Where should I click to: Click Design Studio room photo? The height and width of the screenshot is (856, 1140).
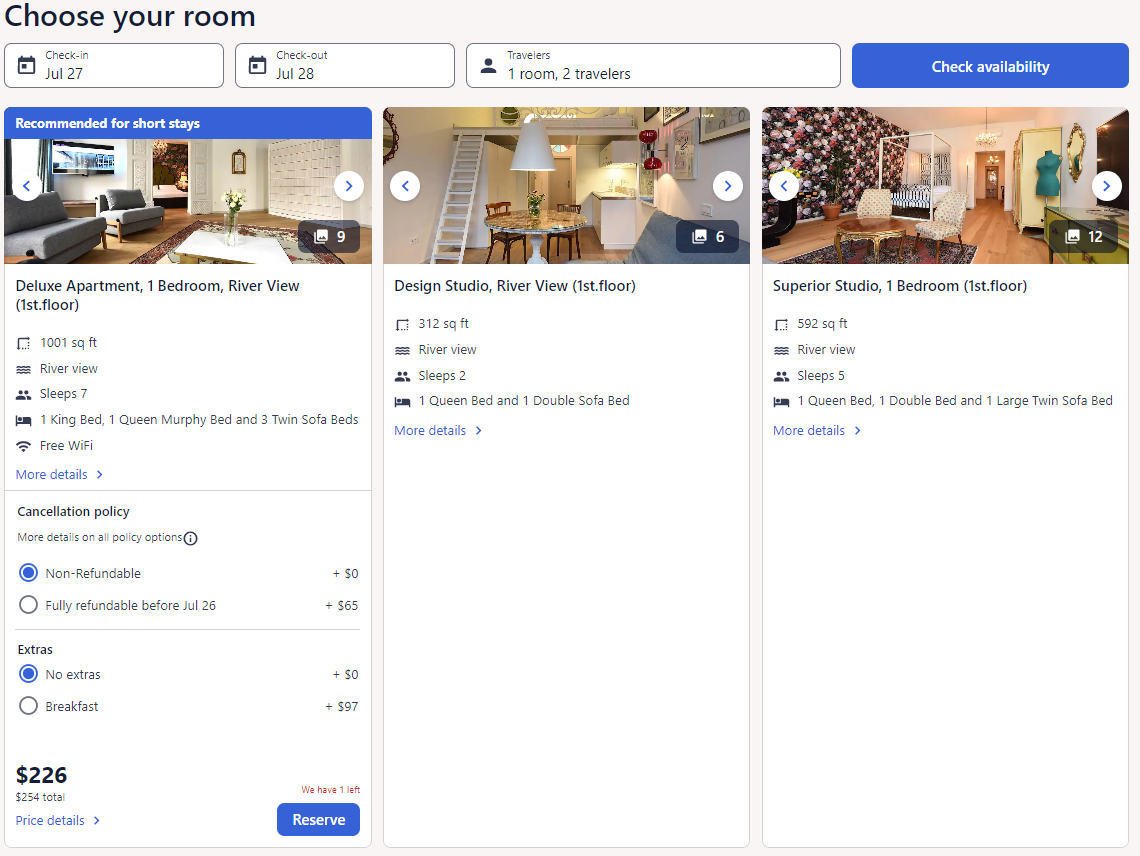point(566,185)
